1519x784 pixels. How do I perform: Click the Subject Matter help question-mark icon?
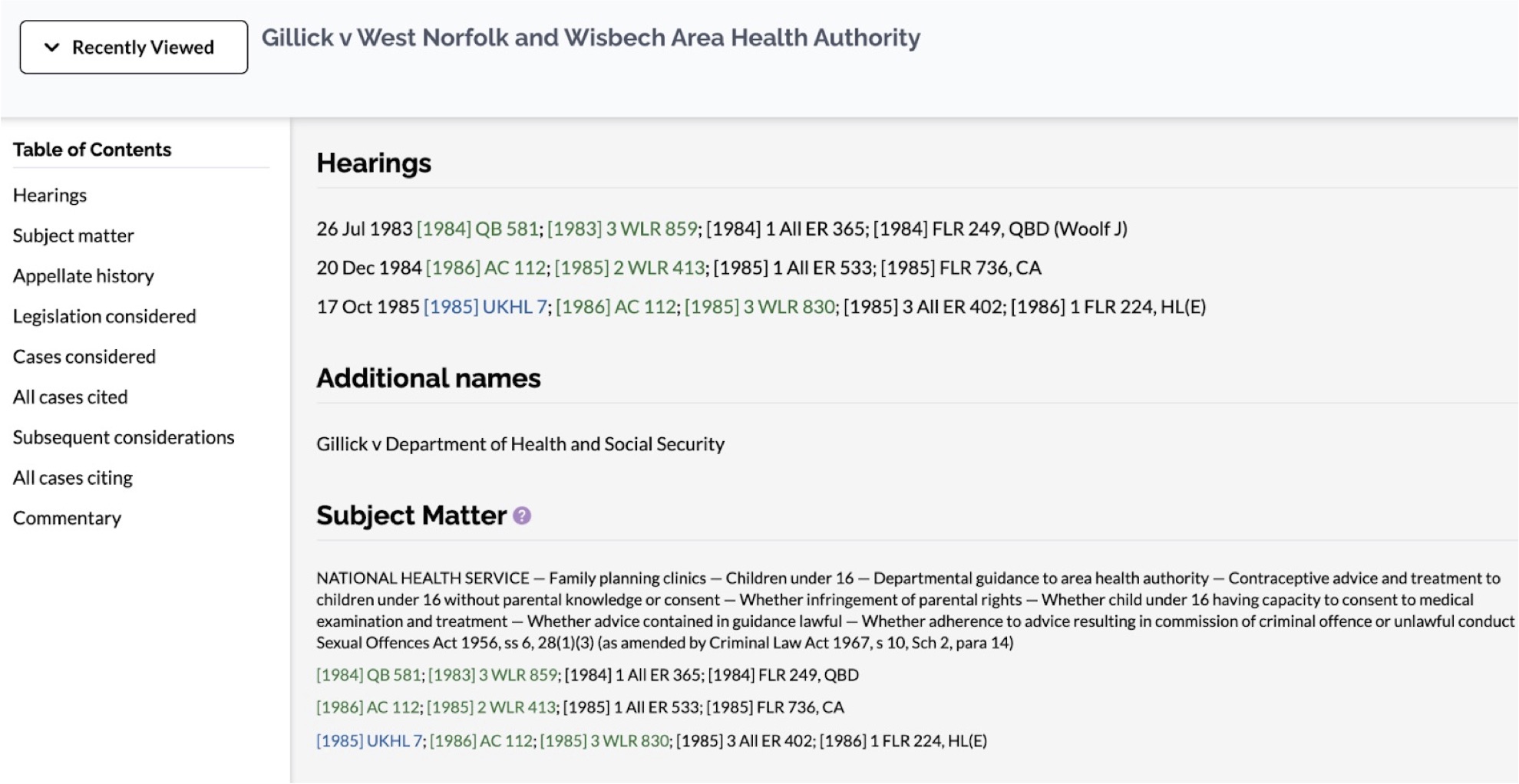pyautogui.click(x=522, y=516)
